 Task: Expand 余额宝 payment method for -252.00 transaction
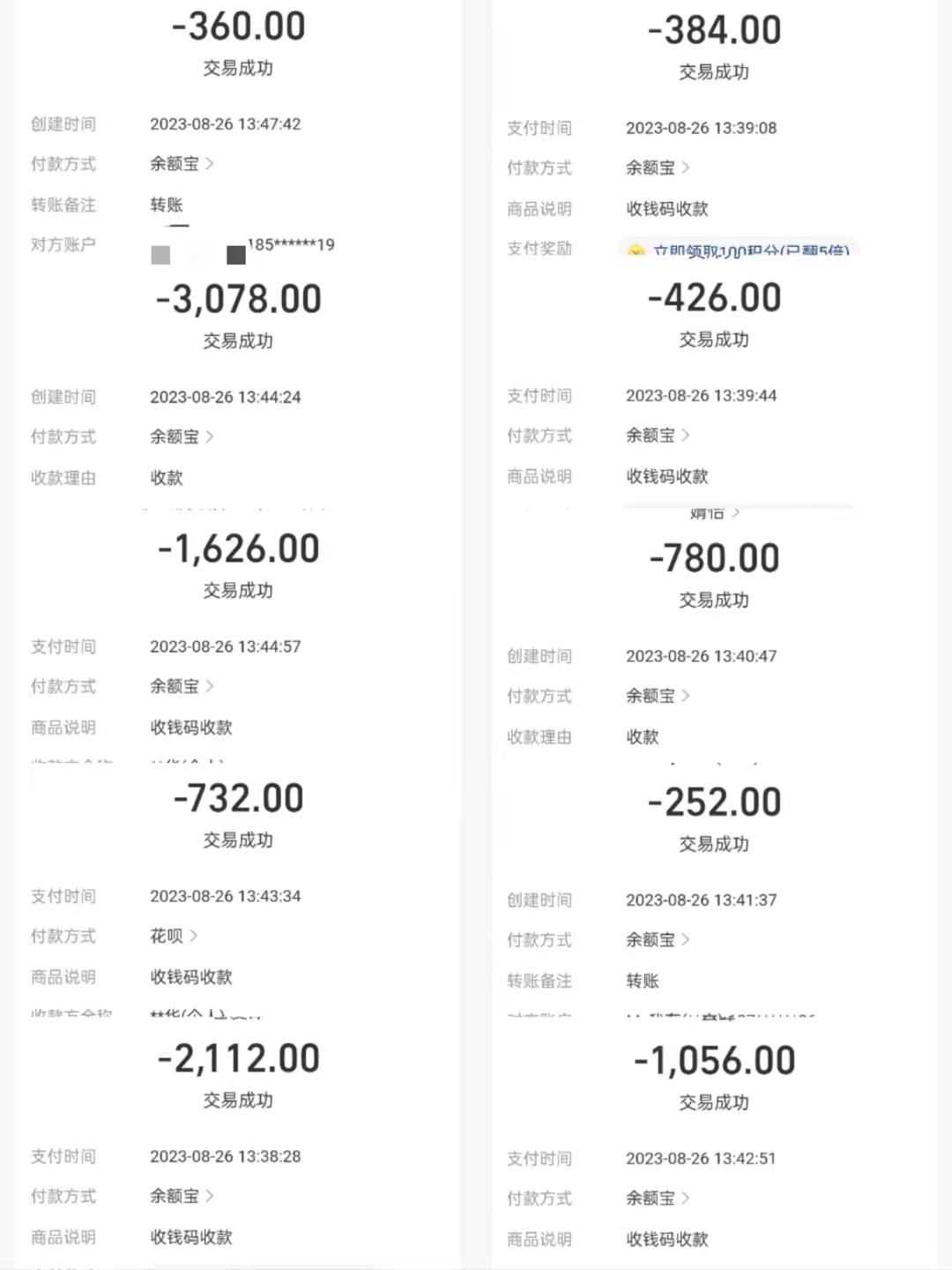(658, 940)
